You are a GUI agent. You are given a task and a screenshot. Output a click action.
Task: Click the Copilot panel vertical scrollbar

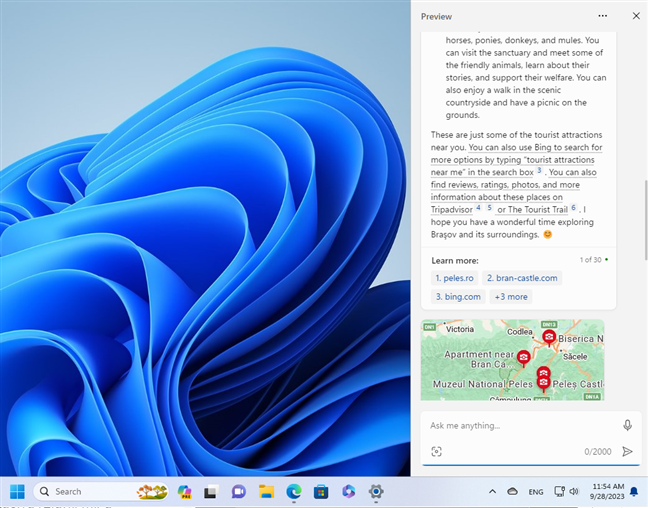(x=645, y=220)
